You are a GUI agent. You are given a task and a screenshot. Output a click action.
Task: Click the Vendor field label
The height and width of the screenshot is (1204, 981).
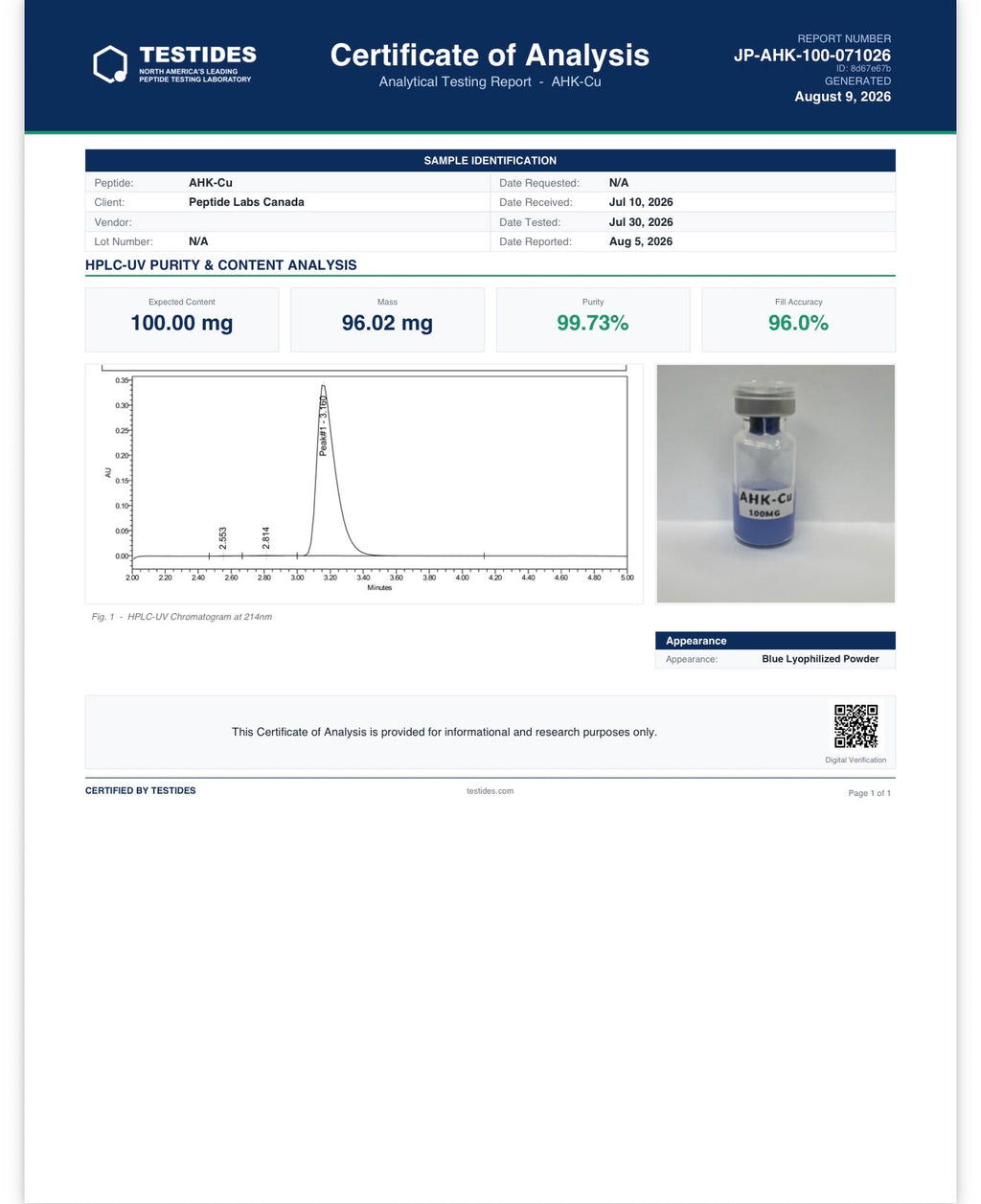pyautogui.click(x=113, y=222)
